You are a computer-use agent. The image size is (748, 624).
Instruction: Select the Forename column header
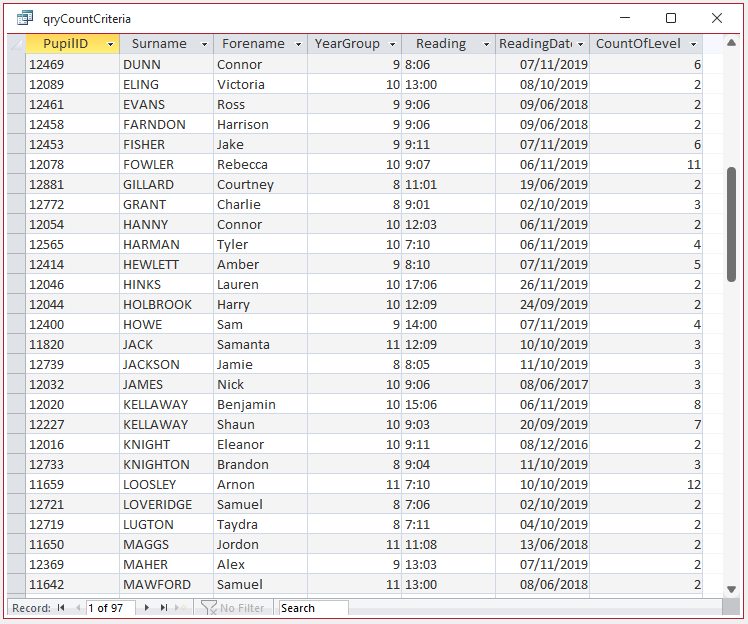point(260,44)
